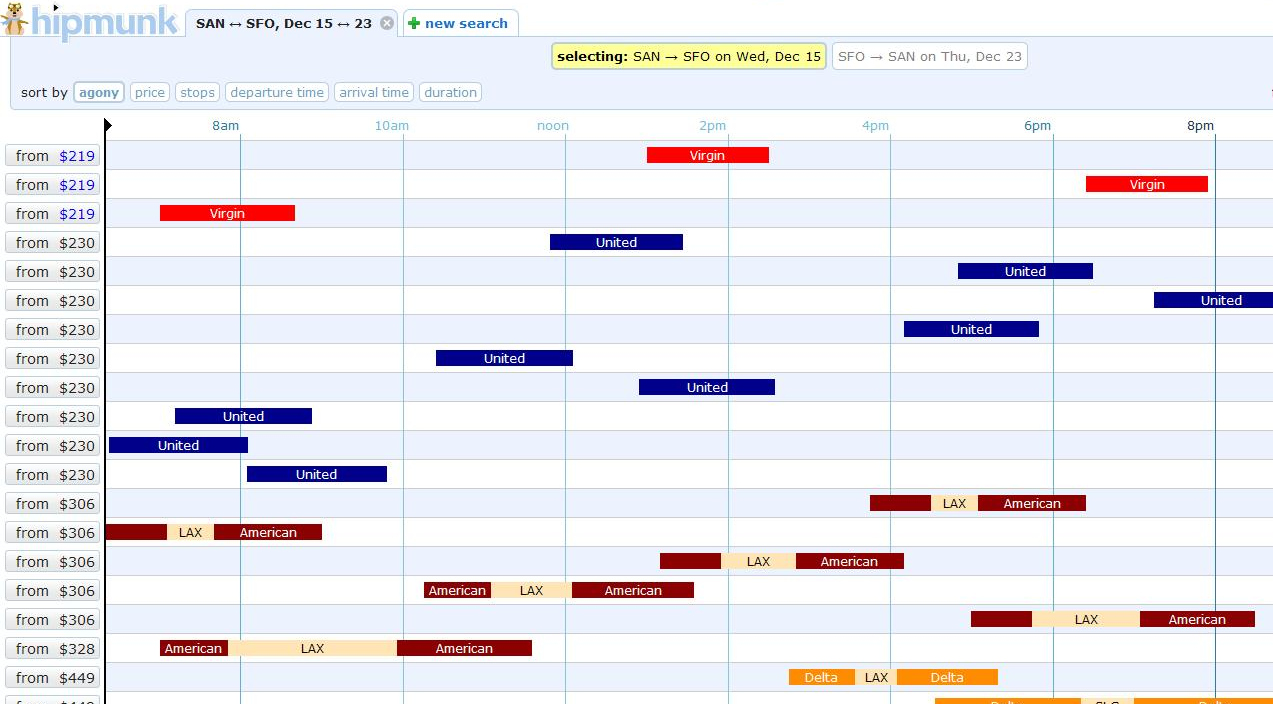Select the United flight bar departing around 12:55pm
1273x704 pixels.
pos(707,387)
